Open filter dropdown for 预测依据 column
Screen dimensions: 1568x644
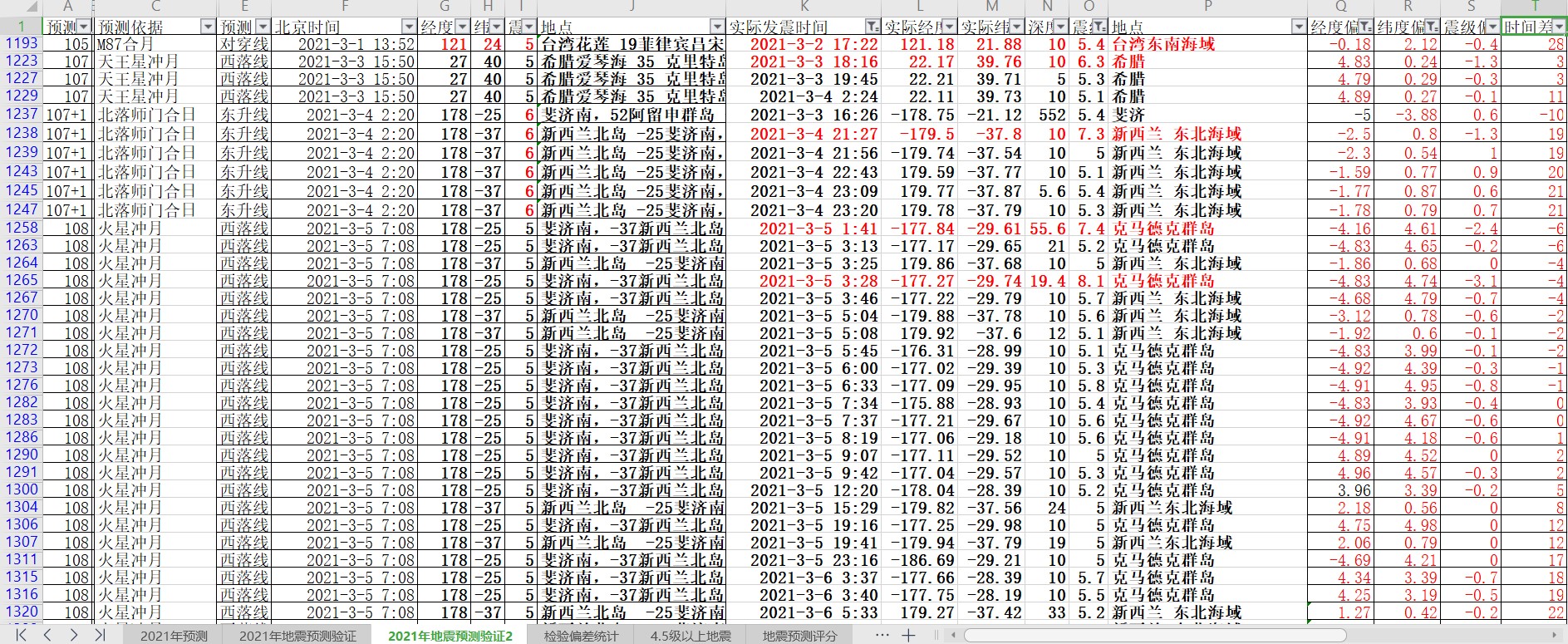click(208, 27)
